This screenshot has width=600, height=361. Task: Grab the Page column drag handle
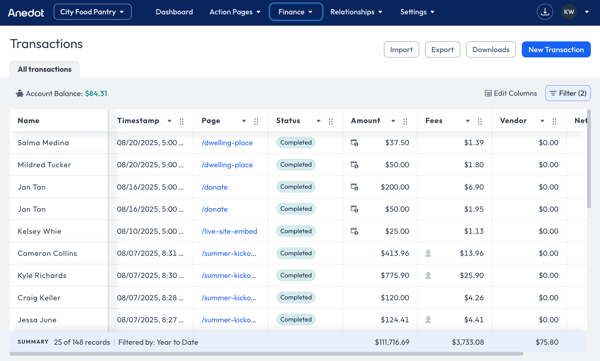point(256,121)
